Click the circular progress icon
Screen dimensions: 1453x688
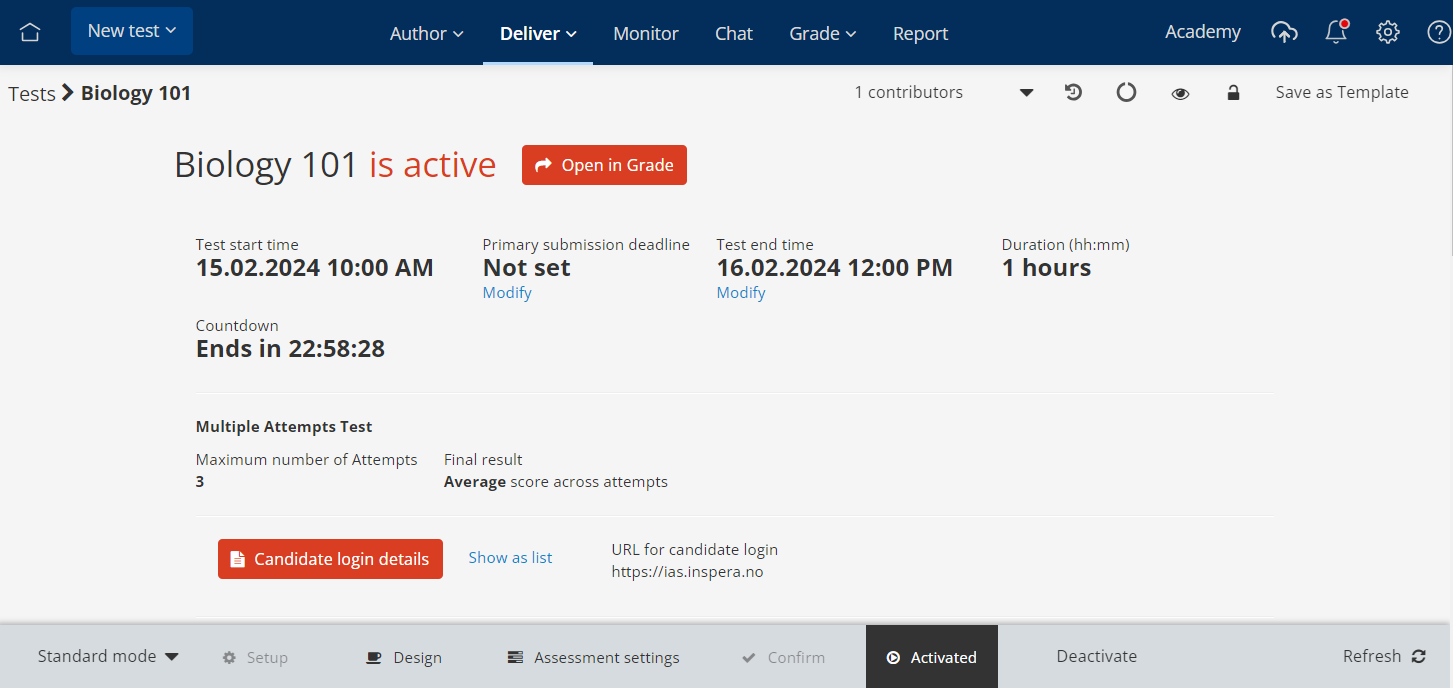pos(1126,92)
